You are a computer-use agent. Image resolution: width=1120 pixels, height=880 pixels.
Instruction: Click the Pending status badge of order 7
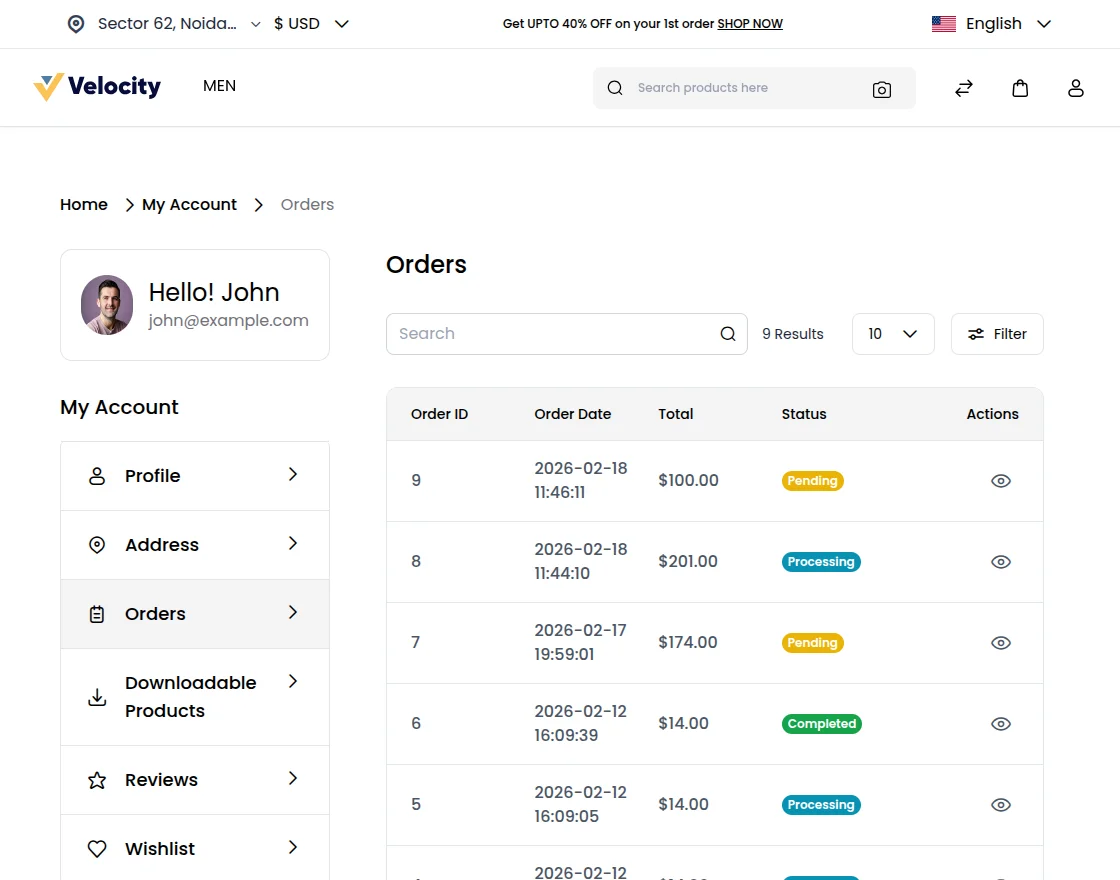click(812, 643)
